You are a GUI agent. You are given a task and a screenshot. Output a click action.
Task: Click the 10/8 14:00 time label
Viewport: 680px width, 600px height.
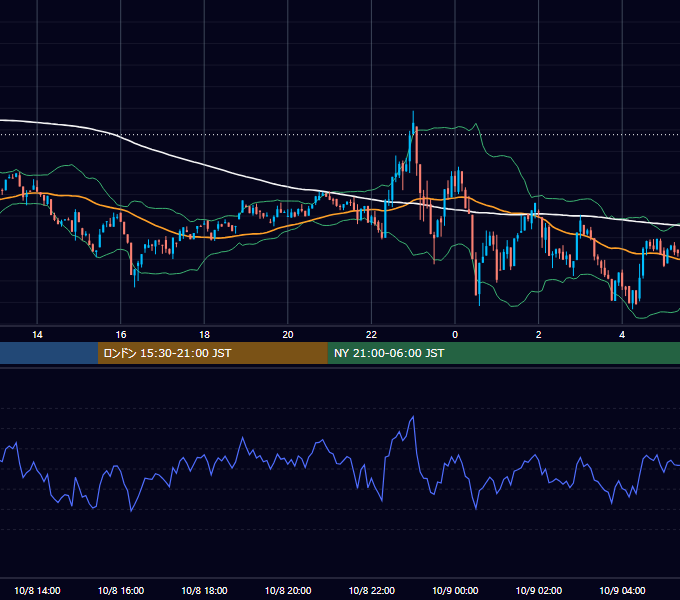click(x=37, y=590)
